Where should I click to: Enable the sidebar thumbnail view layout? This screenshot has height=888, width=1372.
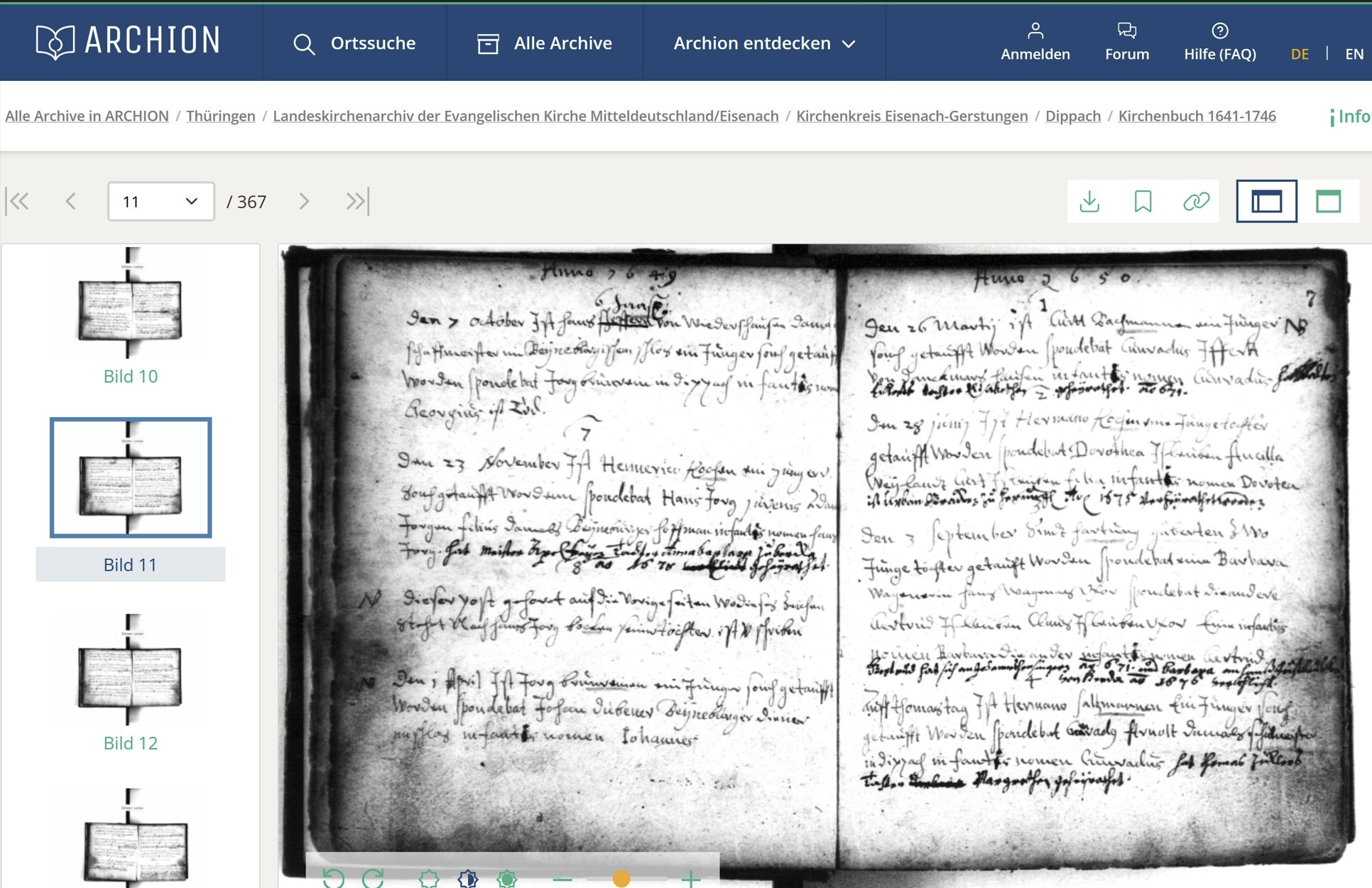(1266, 202)
